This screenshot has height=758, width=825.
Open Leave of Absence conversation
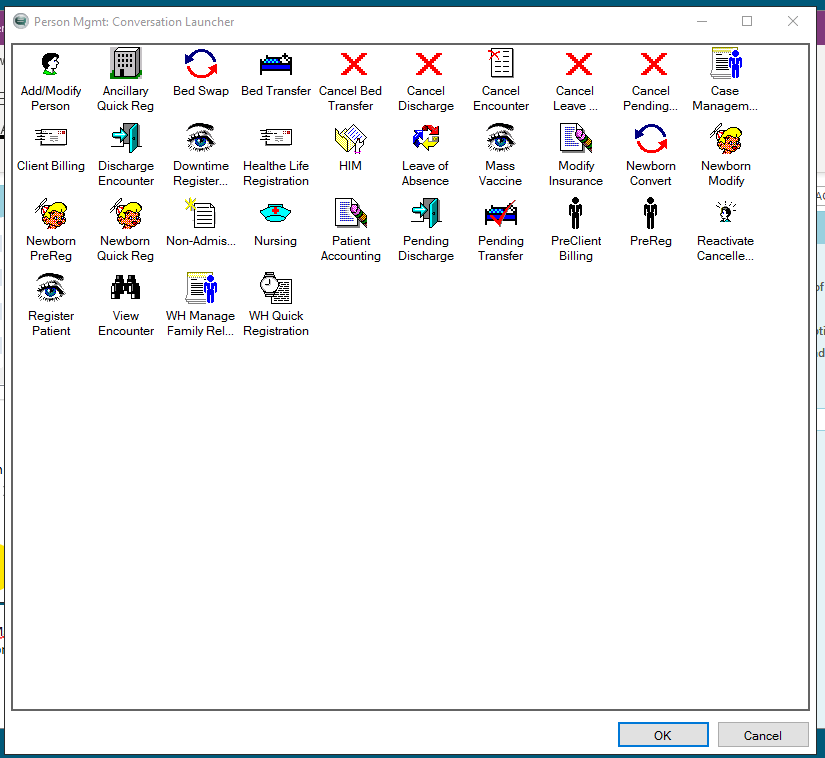click(x=426, y=139)
